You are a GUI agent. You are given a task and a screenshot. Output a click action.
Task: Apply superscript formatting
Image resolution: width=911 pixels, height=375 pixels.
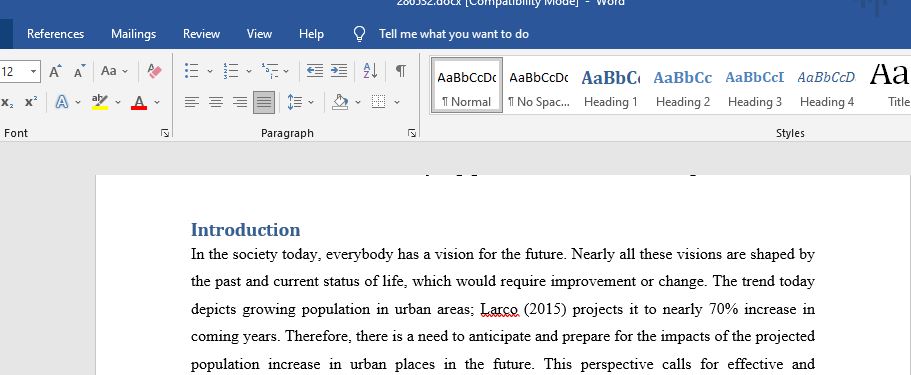click(x=31, y=103)
